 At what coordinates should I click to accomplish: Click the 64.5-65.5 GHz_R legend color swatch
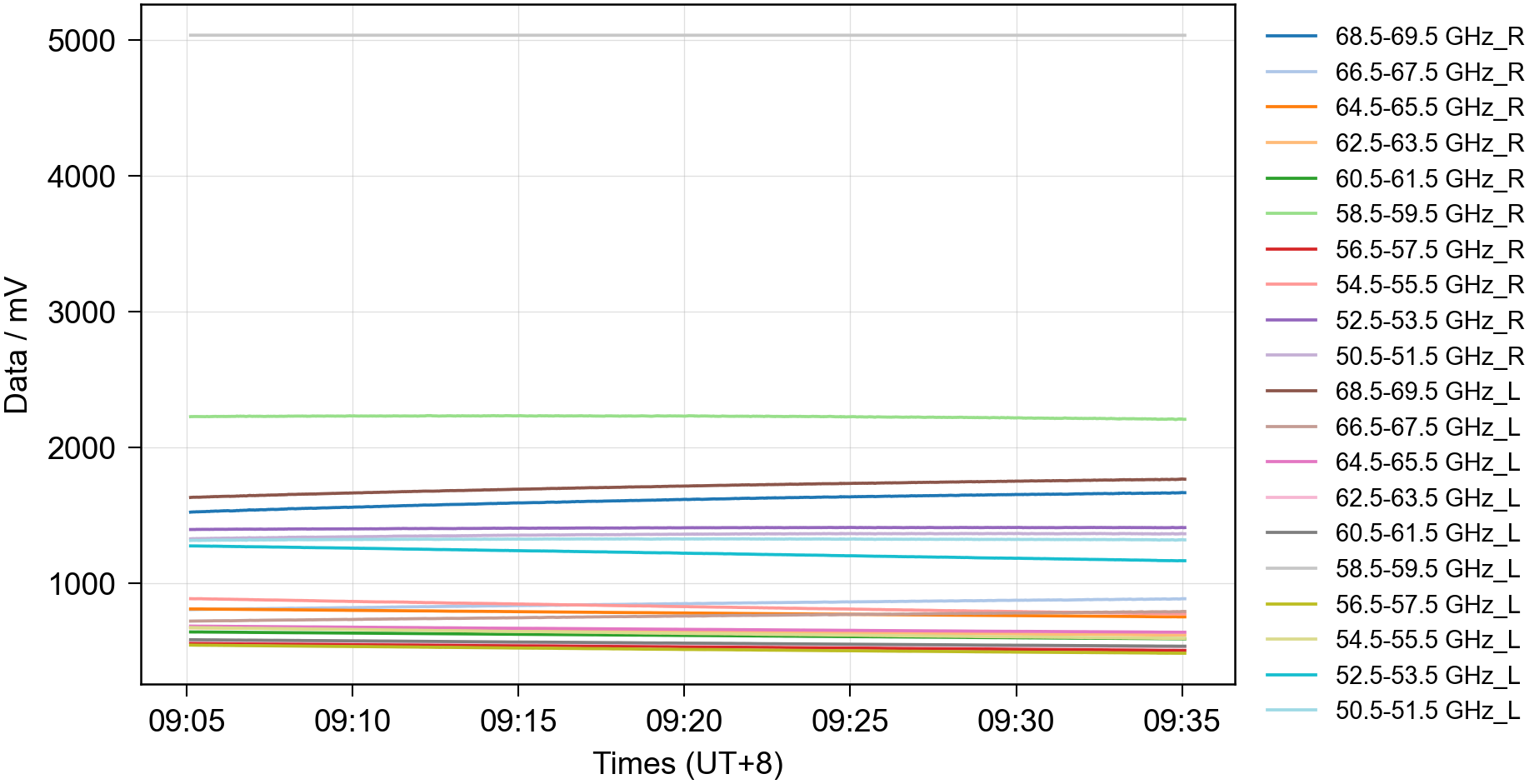[1291, 107]
